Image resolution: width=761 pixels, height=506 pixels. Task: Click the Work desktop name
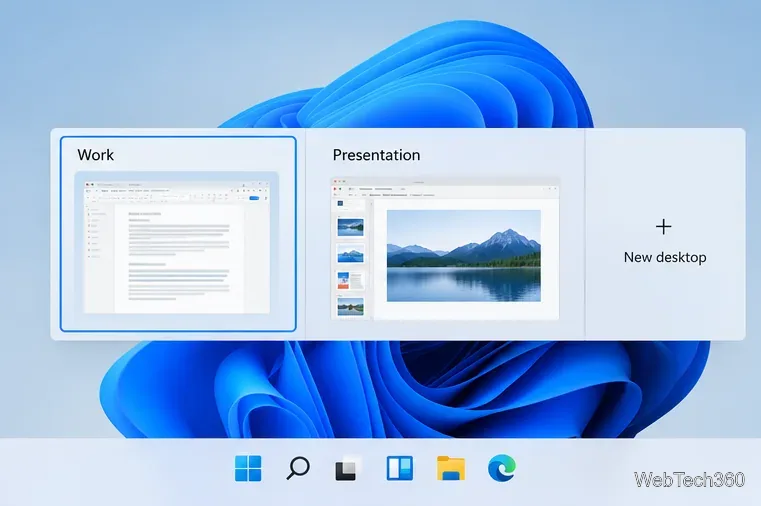pos(96,155)
